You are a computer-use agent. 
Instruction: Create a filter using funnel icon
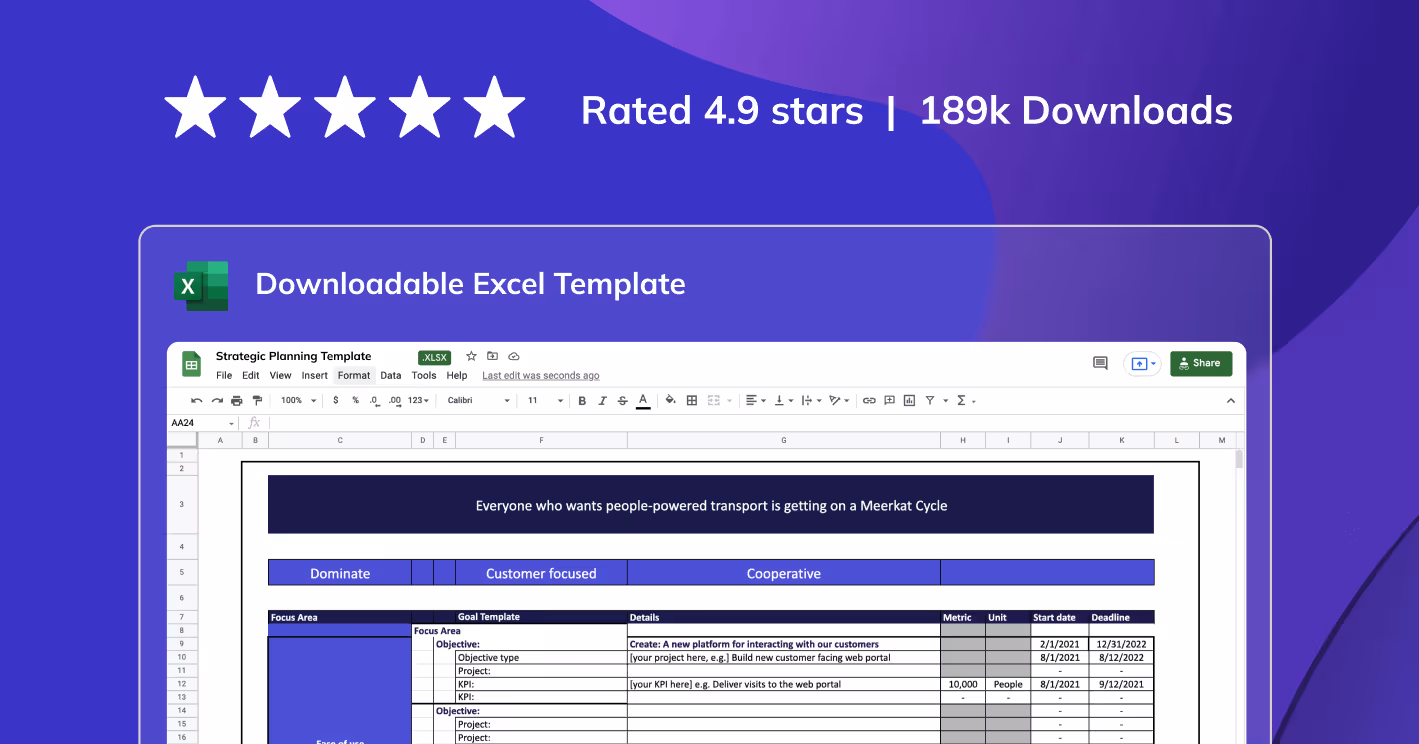click(x=930, y=400)
